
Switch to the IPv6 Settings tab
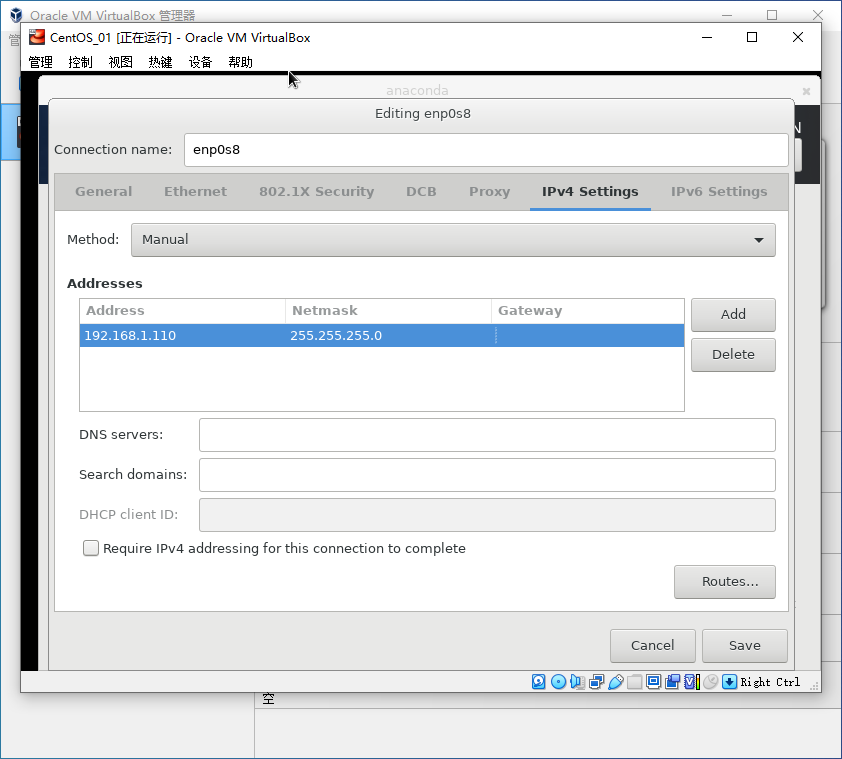[718, 192]
